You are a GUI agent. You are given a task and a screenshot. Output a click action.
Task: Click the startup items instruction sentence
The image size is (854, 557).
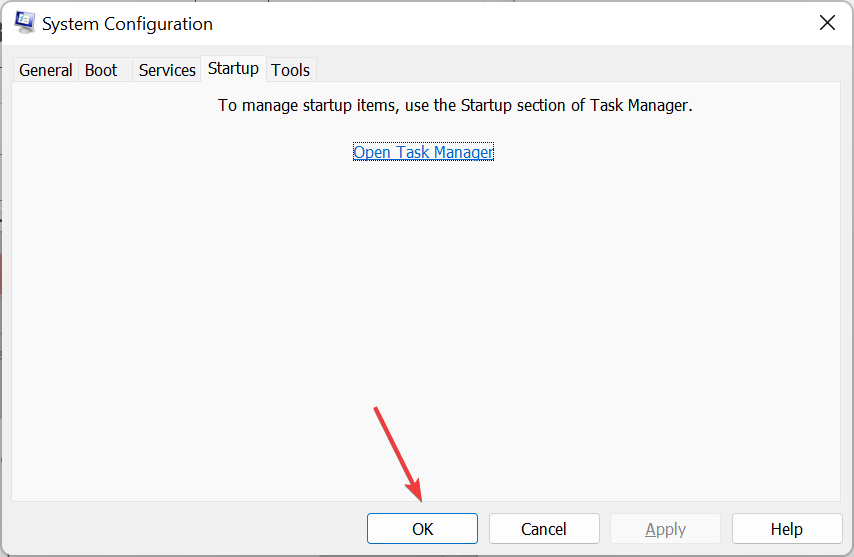(455, 105)
